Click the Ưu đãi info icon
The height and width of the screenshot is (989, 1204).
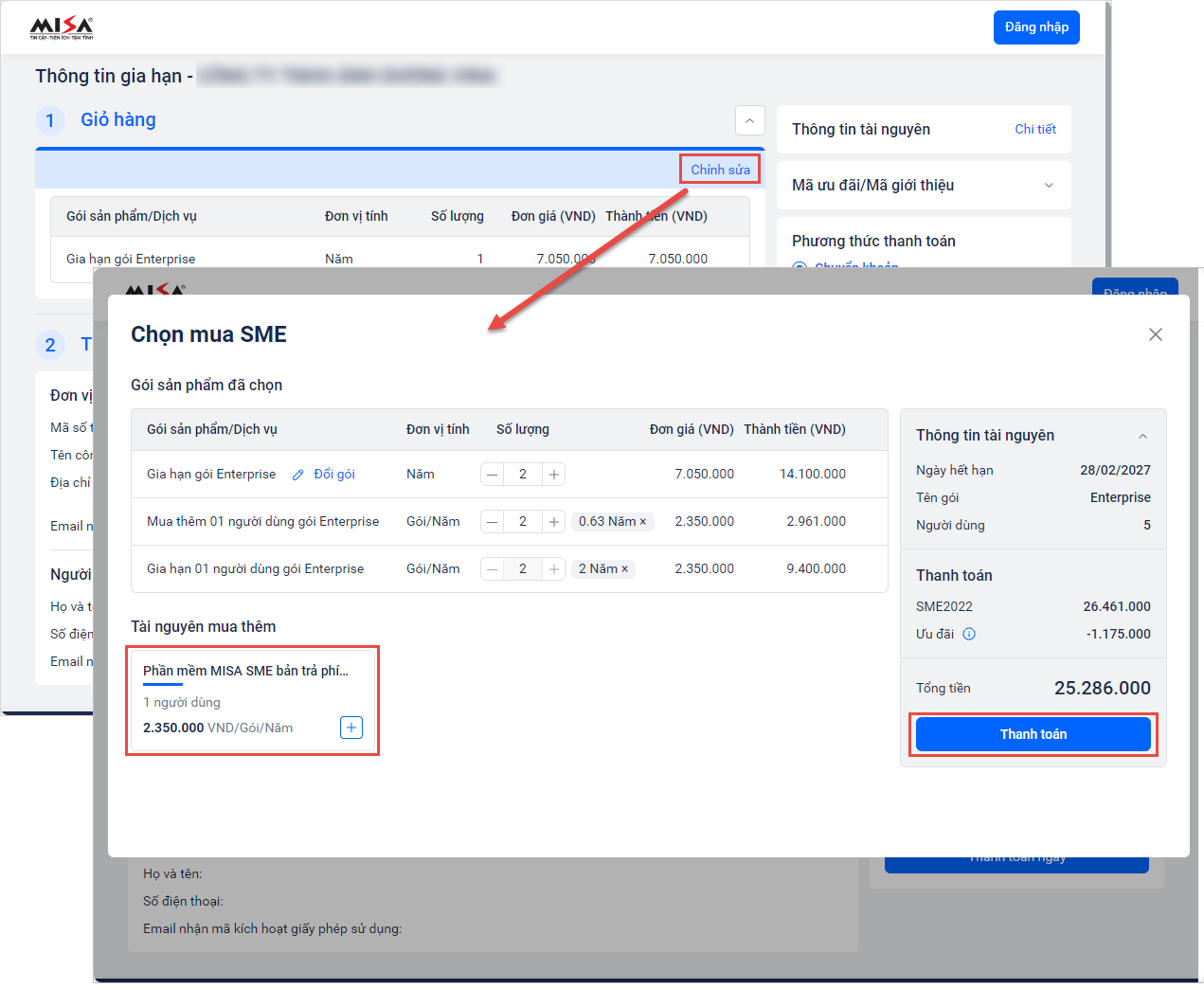[x=969, y=634]
